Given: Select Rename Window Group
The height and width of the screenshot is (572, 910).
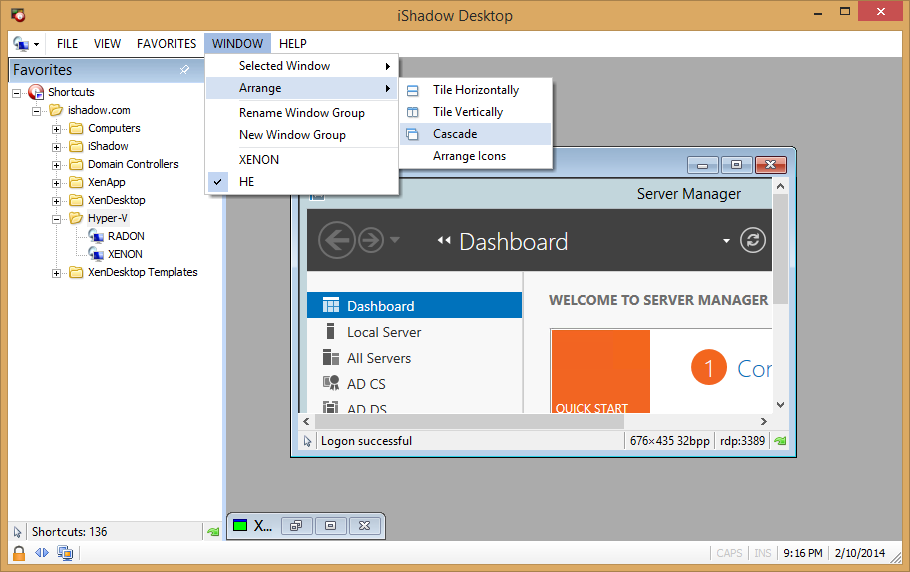Looking at the screenshot, I should tap(301, 113).
